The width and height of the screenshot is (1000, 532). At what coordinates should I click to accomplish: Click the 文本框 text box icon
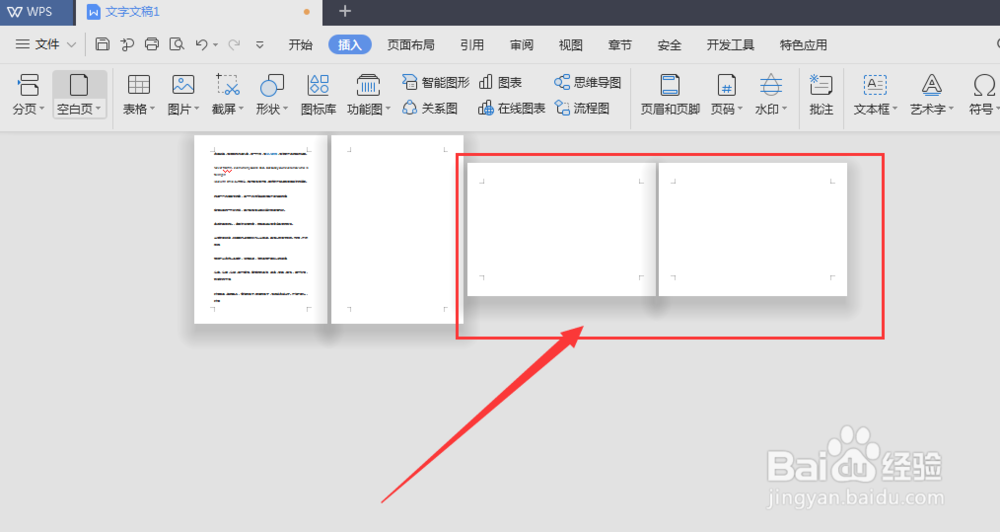click(x=875, y=84)
